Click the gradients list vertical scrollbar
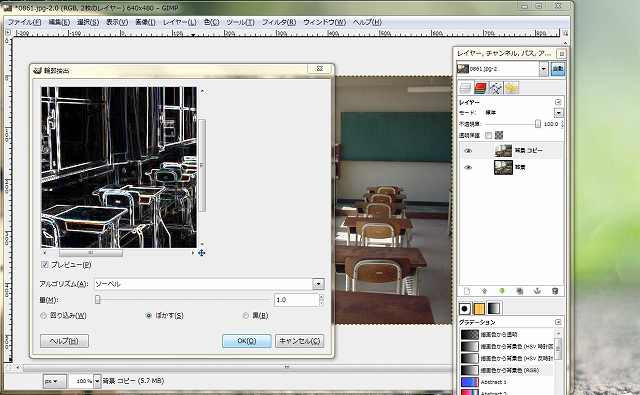640x395 pixels. 558,349
